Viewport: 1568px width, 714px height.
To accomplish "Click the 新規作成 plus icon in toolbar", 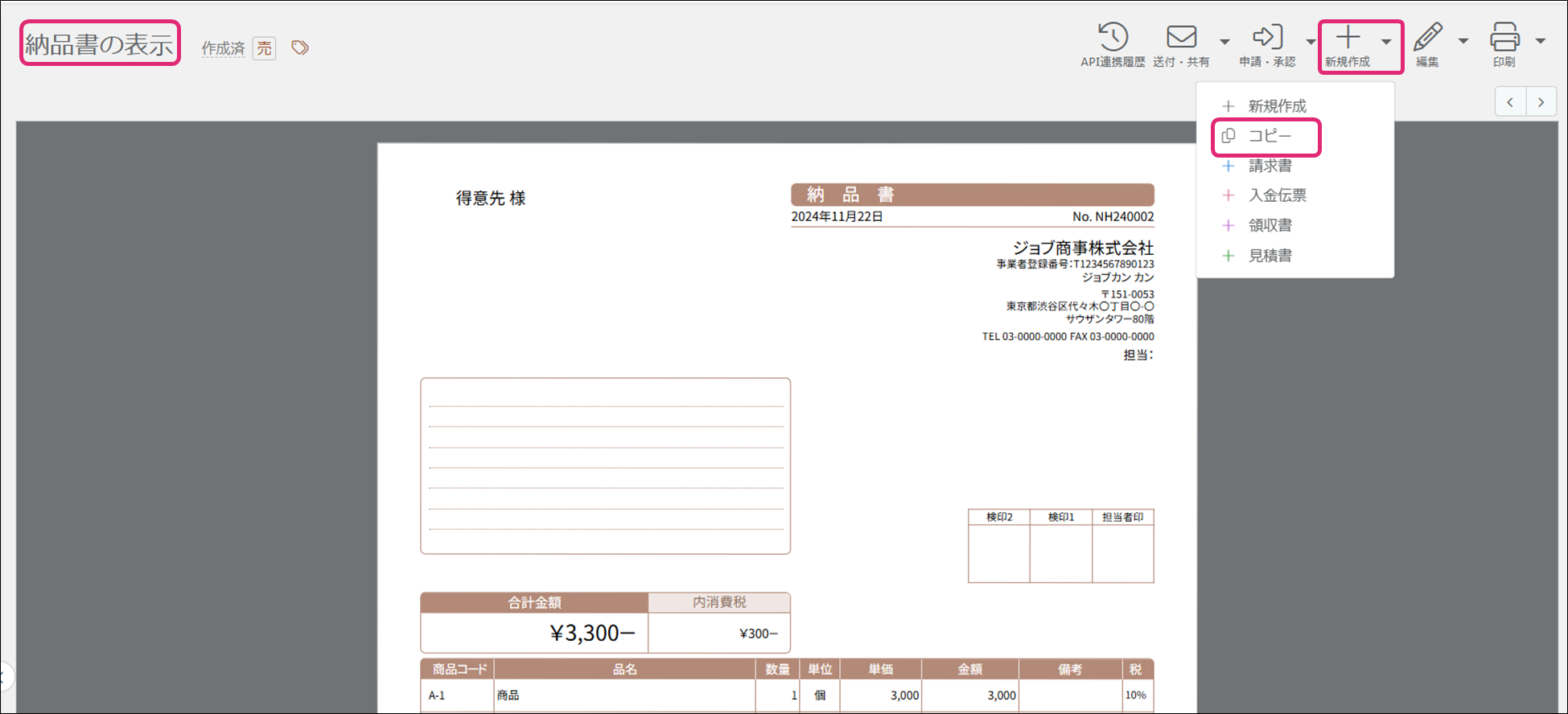I will click(1348, 38).
